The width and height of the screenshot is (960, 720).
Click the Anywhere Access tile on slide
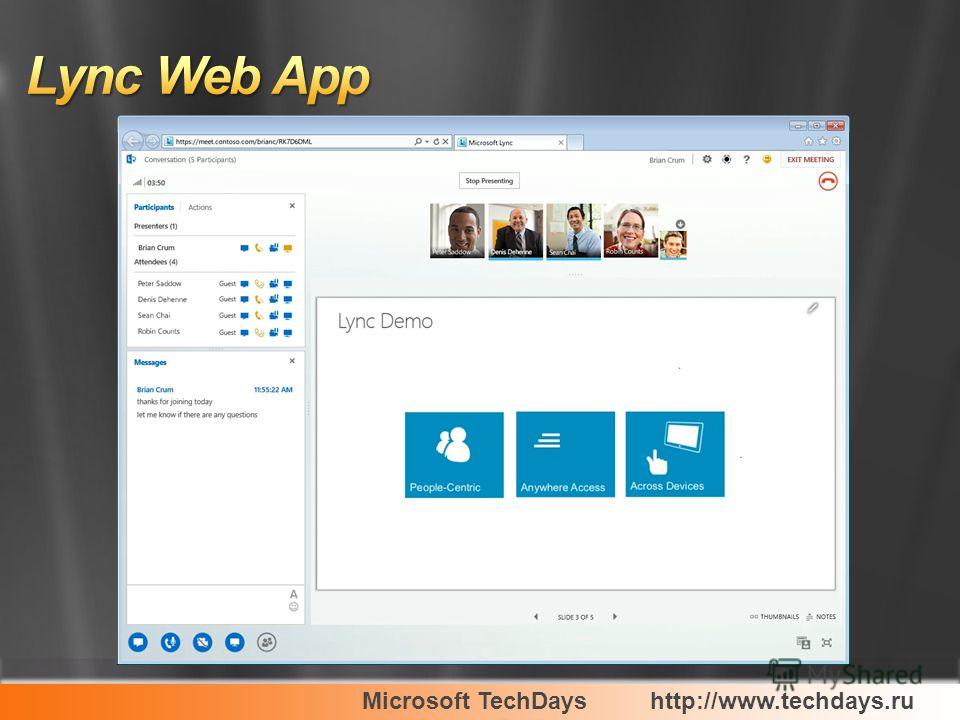[565, 454]
